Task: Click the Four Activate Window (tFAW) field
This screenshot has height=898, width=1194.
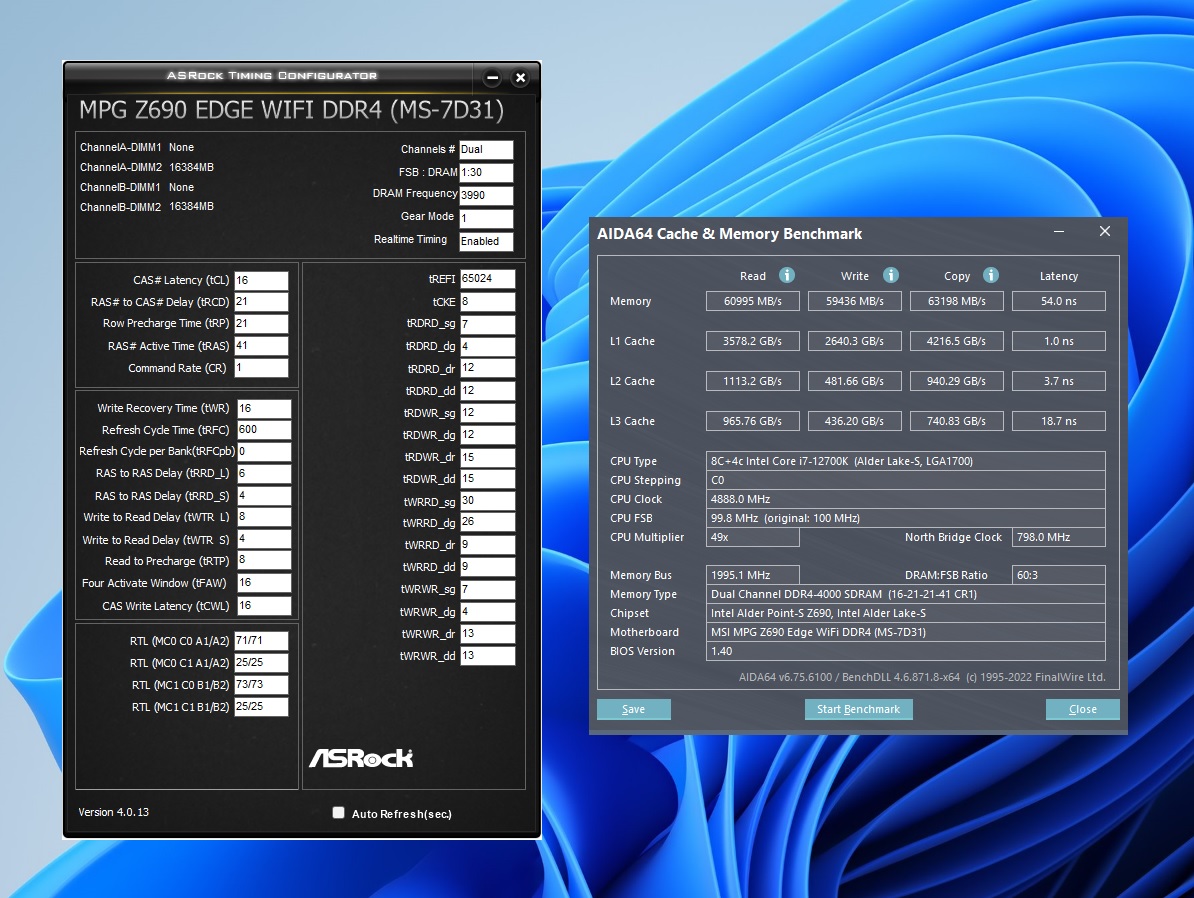Action: pyautogui.click(x=264, y=583)
